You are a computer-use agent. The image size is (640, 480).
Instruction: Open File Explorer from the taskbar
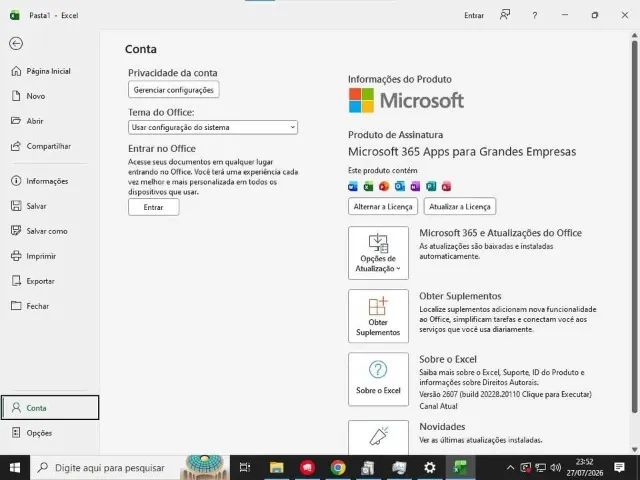(x=276, y=468)
